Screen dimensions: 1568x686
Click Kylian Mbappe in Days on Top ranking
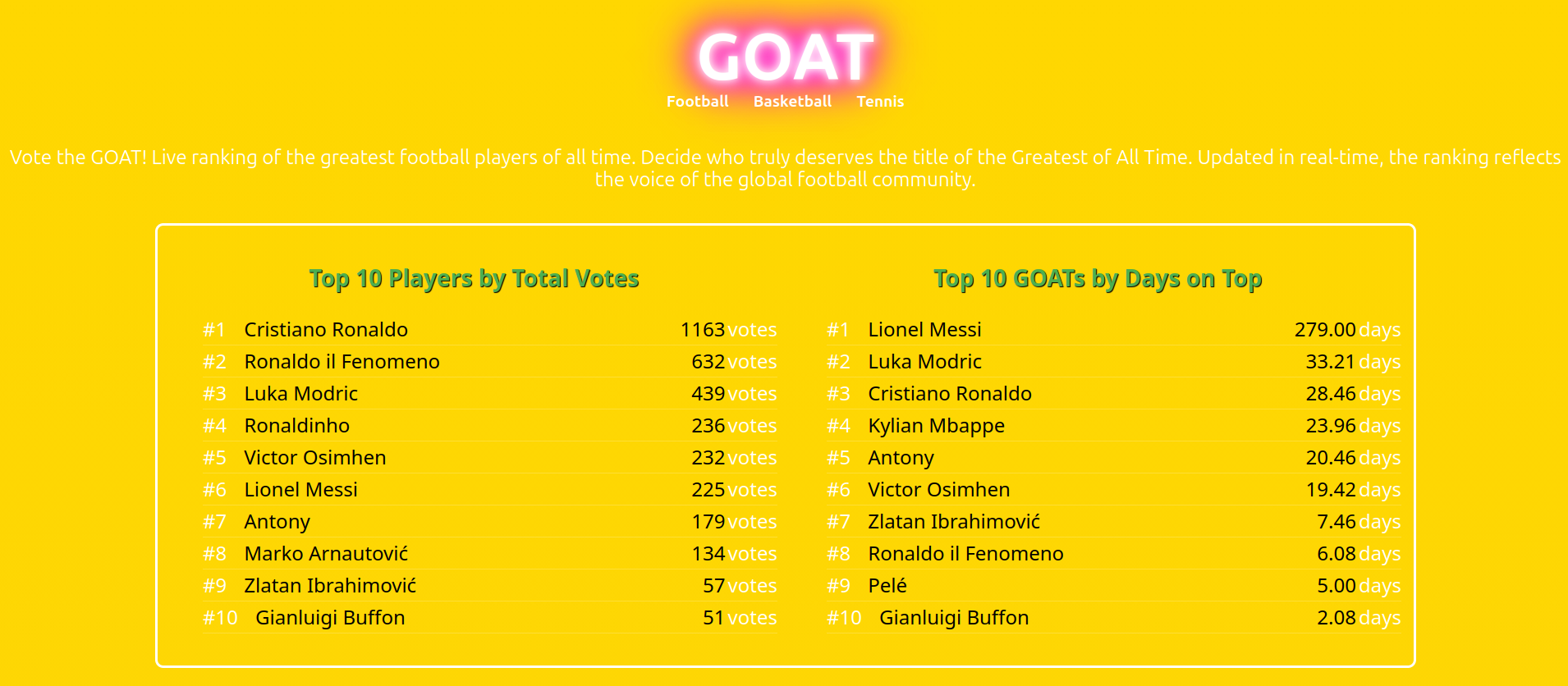pos(936,425)
